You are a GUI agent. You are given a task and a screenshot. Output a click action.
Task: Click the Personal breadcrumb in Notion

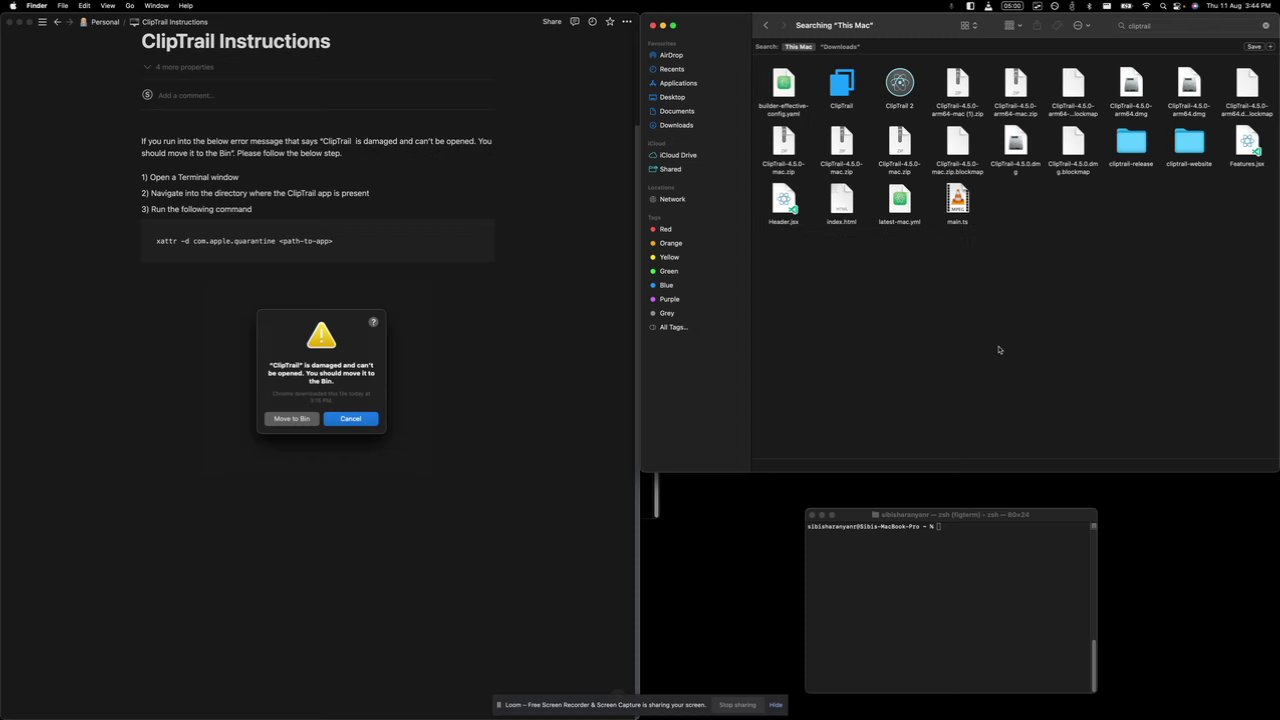pyautogui.click(x=99, y=22)
